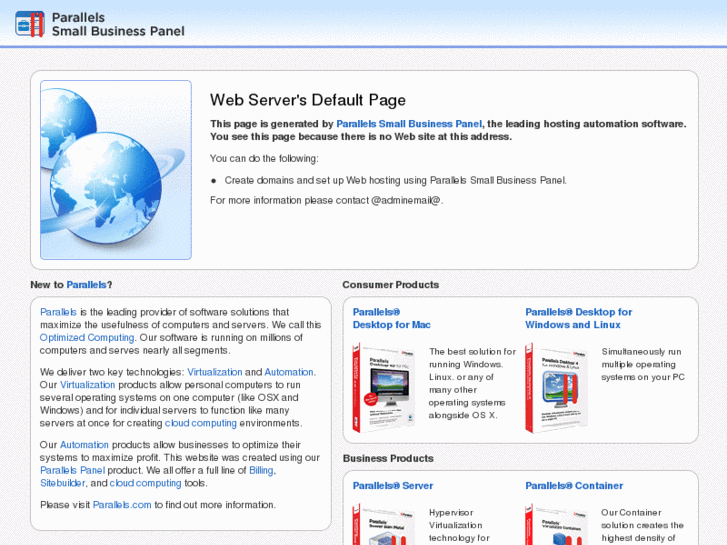Select the 'Web Server's Default Page' heading
This screenshot has height=545, width=727.
[x=308, y=100]
